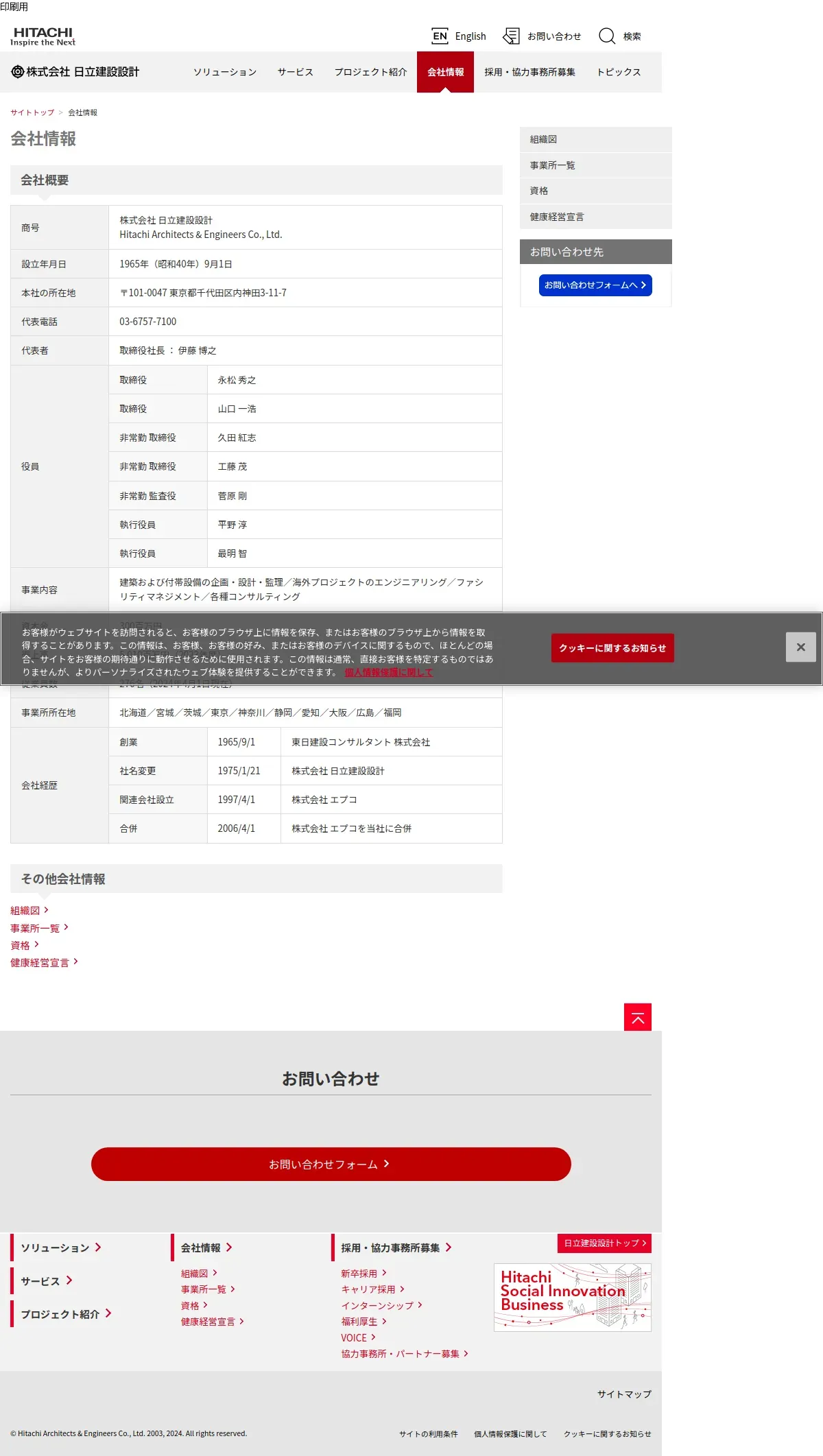The width and height of the screenshot is (823, 1456).
Task: Click address 〒101-0047 東京都千代田区内神田3-11-7
Action: click(203, 293)
